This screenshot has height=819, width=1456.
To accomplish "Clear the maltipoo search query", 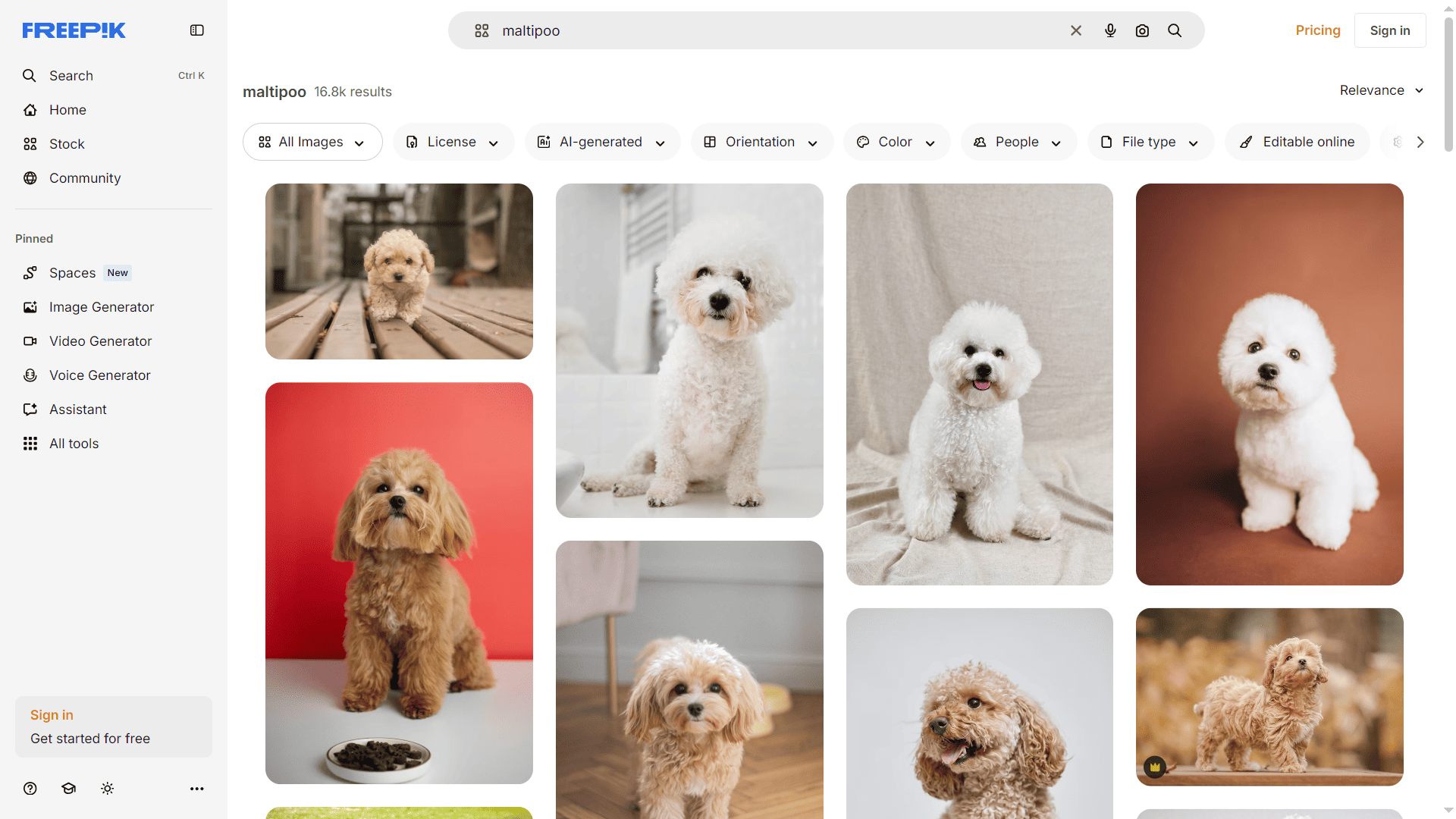I will [x=1075, y=30].
